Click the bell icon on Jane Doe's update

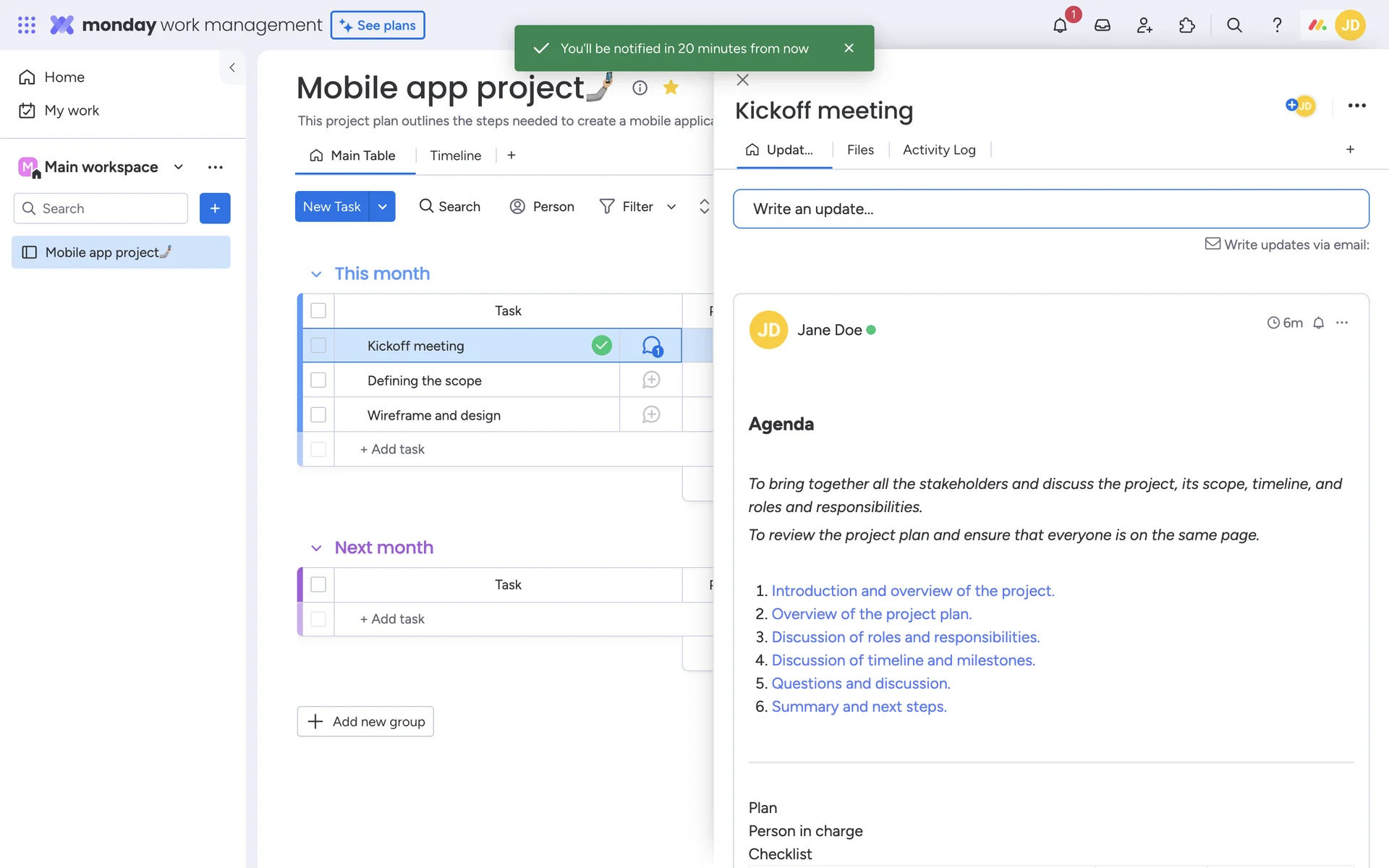coord(1319,323)
